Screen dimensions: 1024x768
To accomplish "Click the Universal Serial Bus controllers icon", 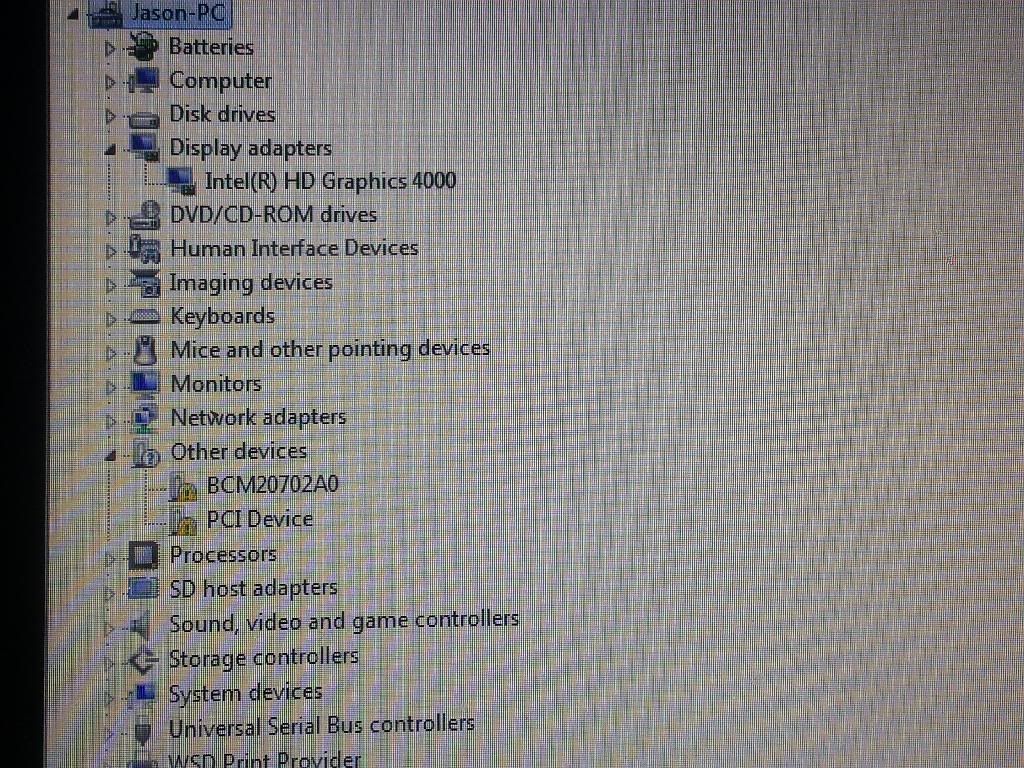I will click(x=142, y=729).
